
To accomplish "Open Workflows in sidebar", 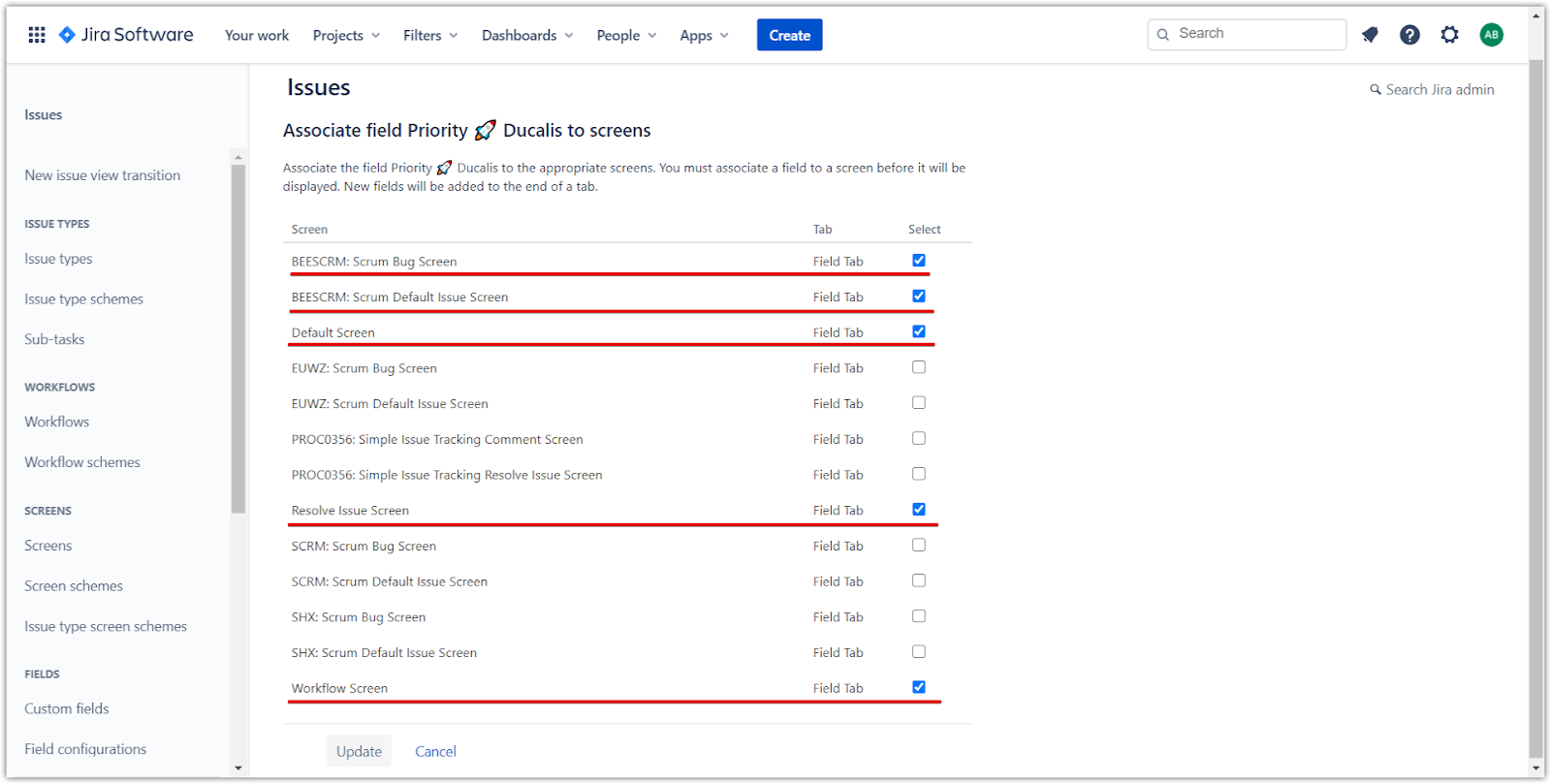I will coord(57,422).
